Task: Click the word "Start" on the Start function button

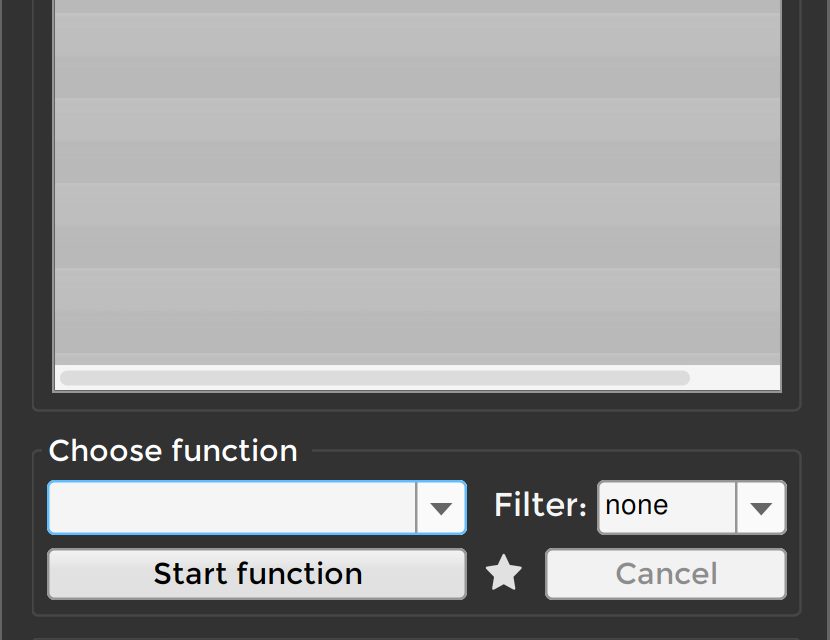Action: pyautogui.click(x=192, y=574)
